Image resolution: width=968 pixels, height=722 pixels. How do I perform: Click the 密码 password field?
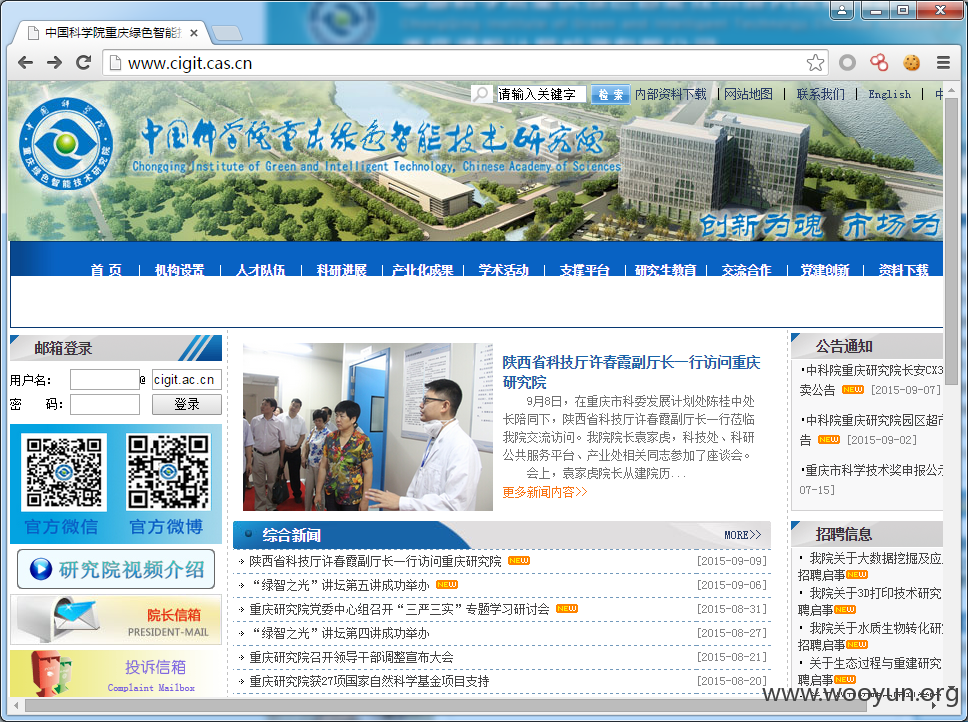(x=104, y=405)
